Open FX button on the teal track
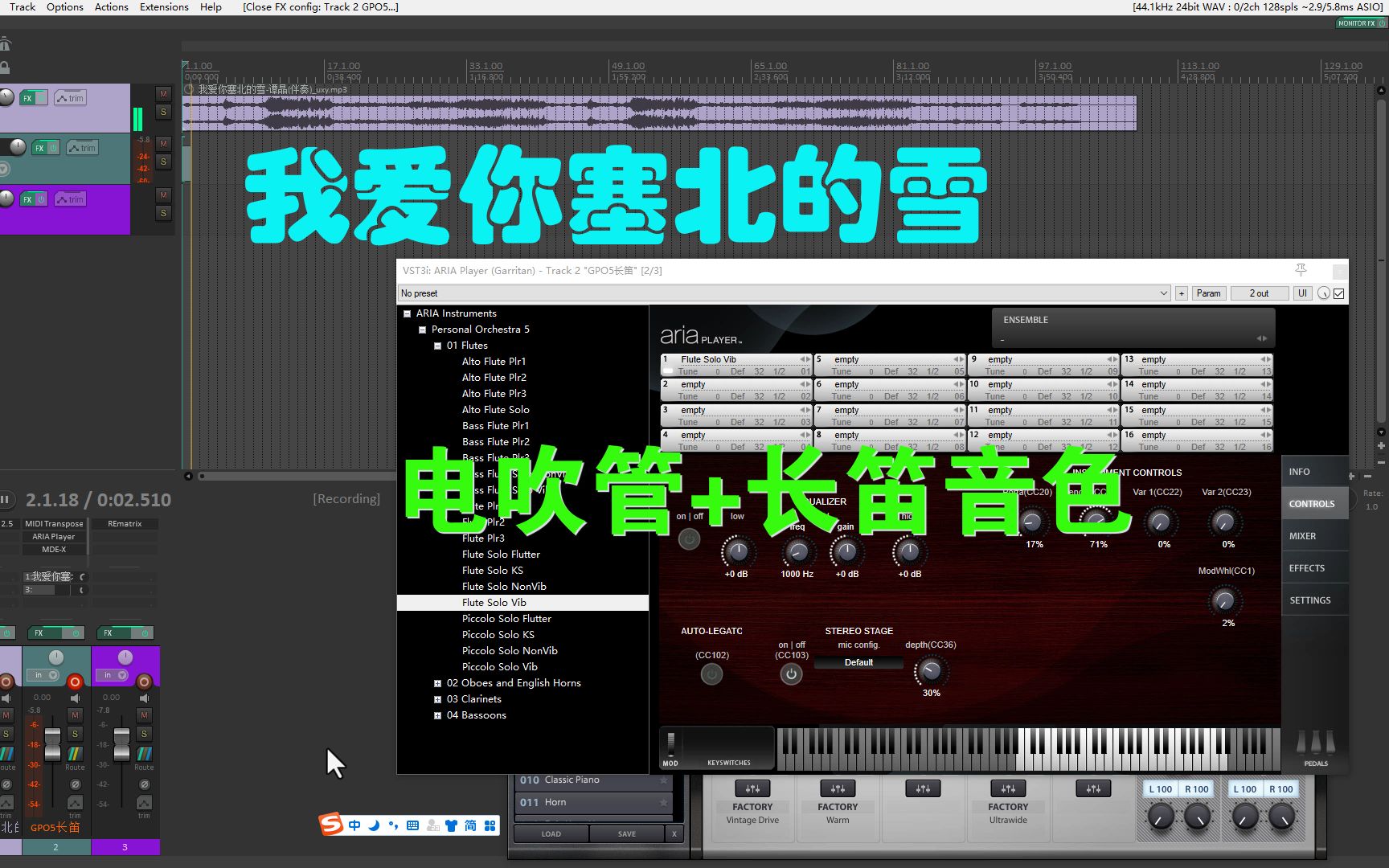 click(x=39, y=148)
